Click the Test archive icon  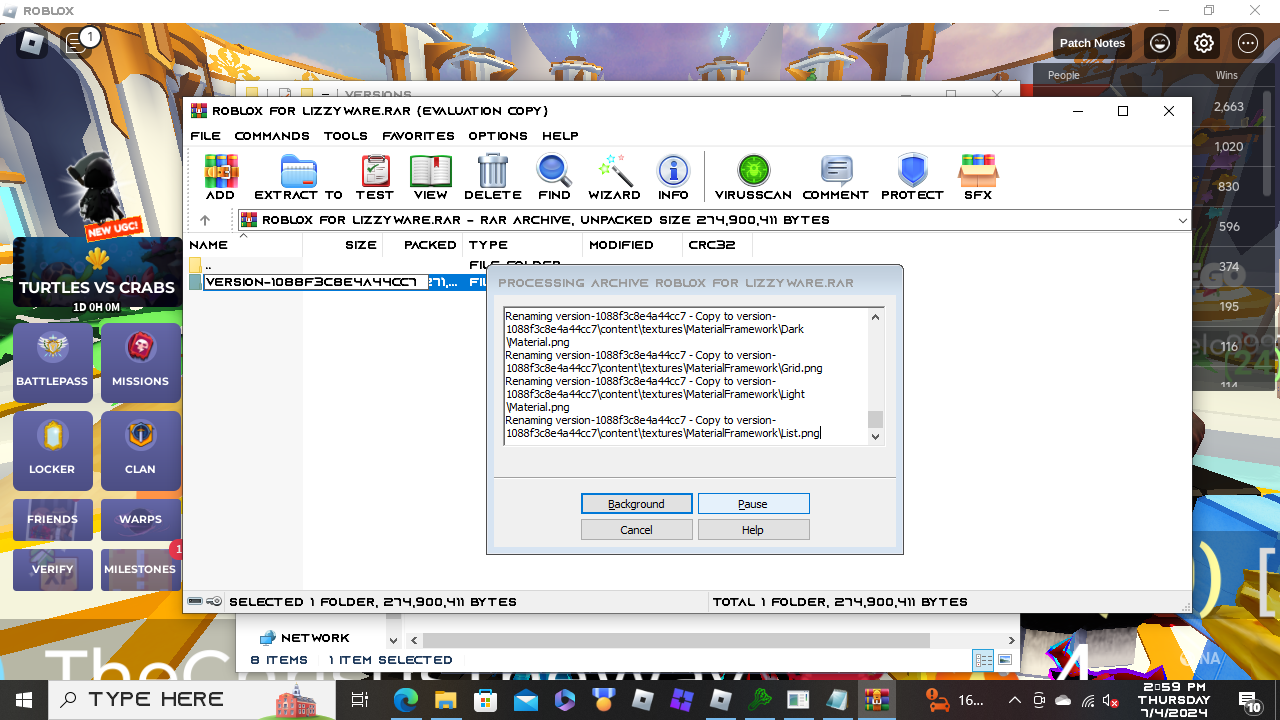pyautogui.click(x=375, y=177)
